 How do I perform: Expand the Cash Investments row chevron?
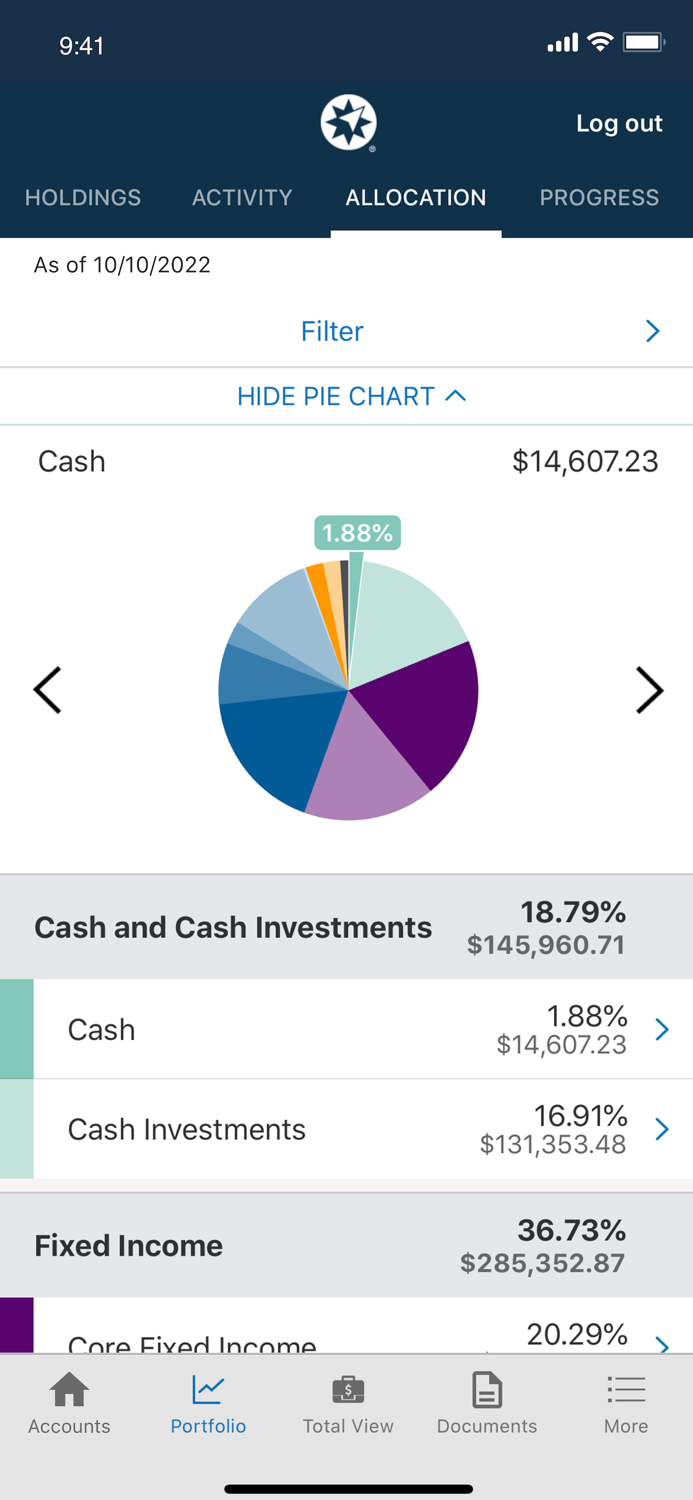point(661,1129)
